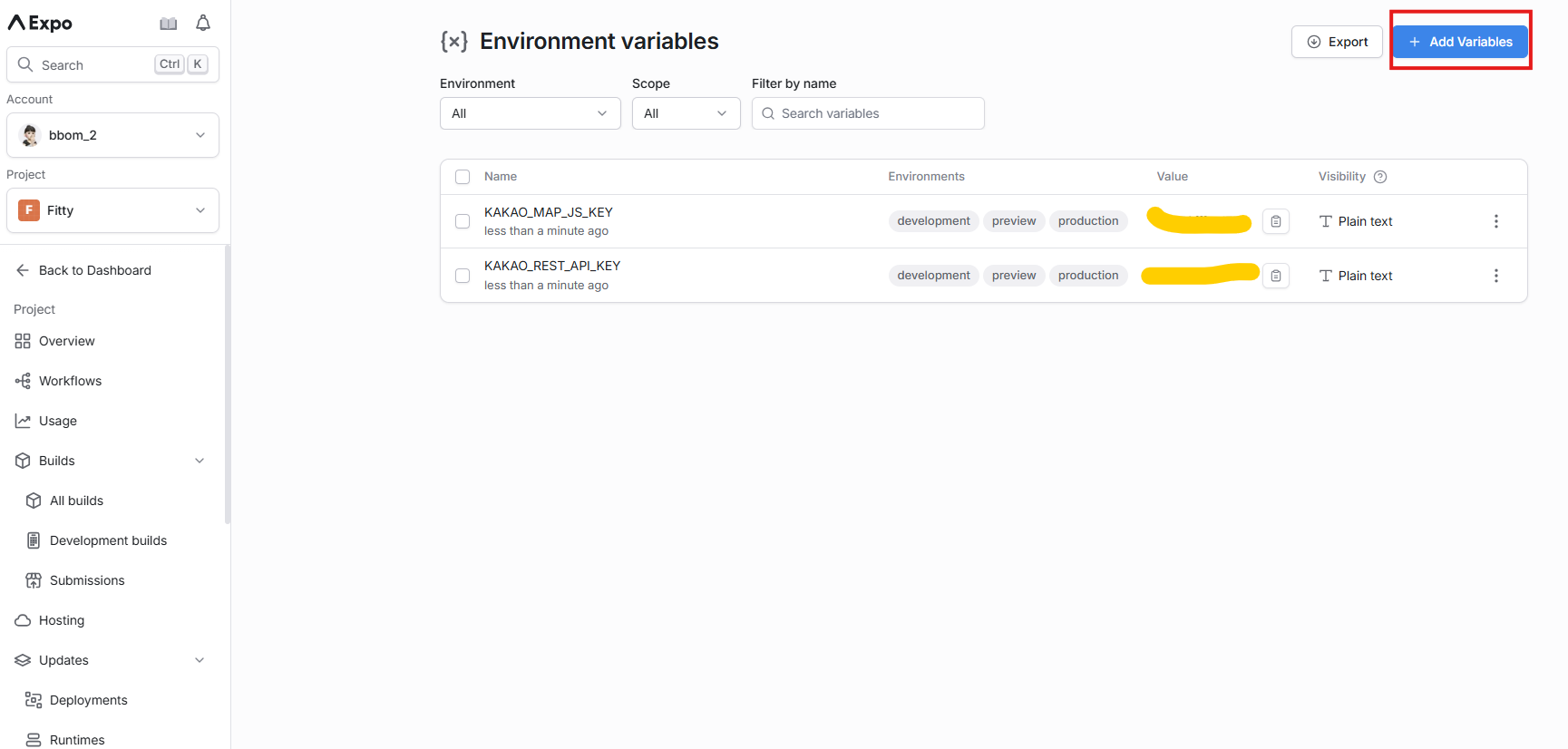Open Hosting page
This screenshot has height=749, width=1568.
(x=62, y=620)
